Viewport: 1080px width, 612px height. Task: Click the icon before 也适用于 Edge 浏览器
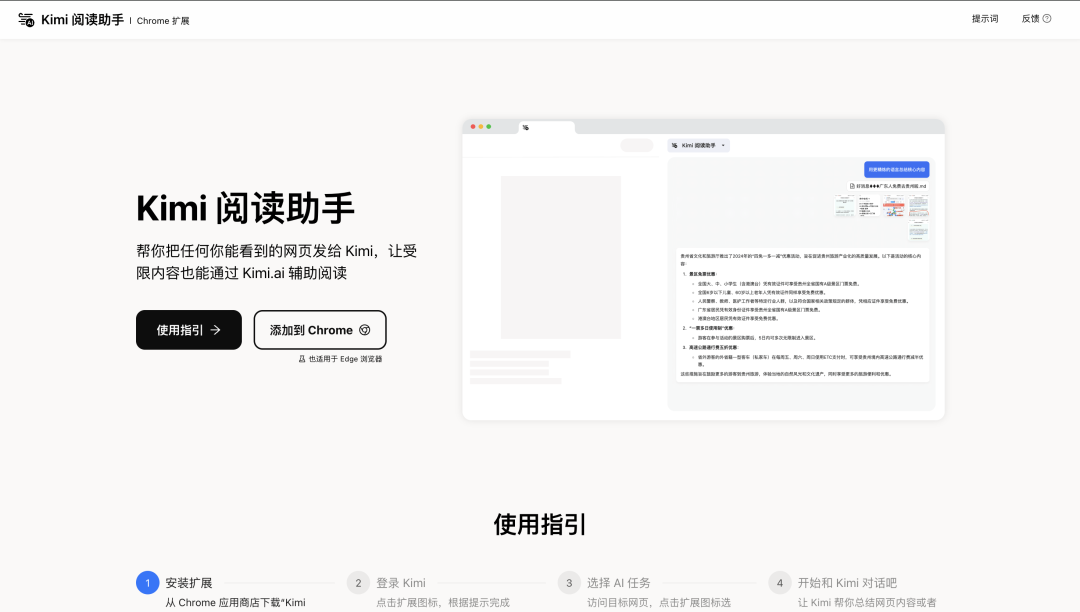click(302, 359)
